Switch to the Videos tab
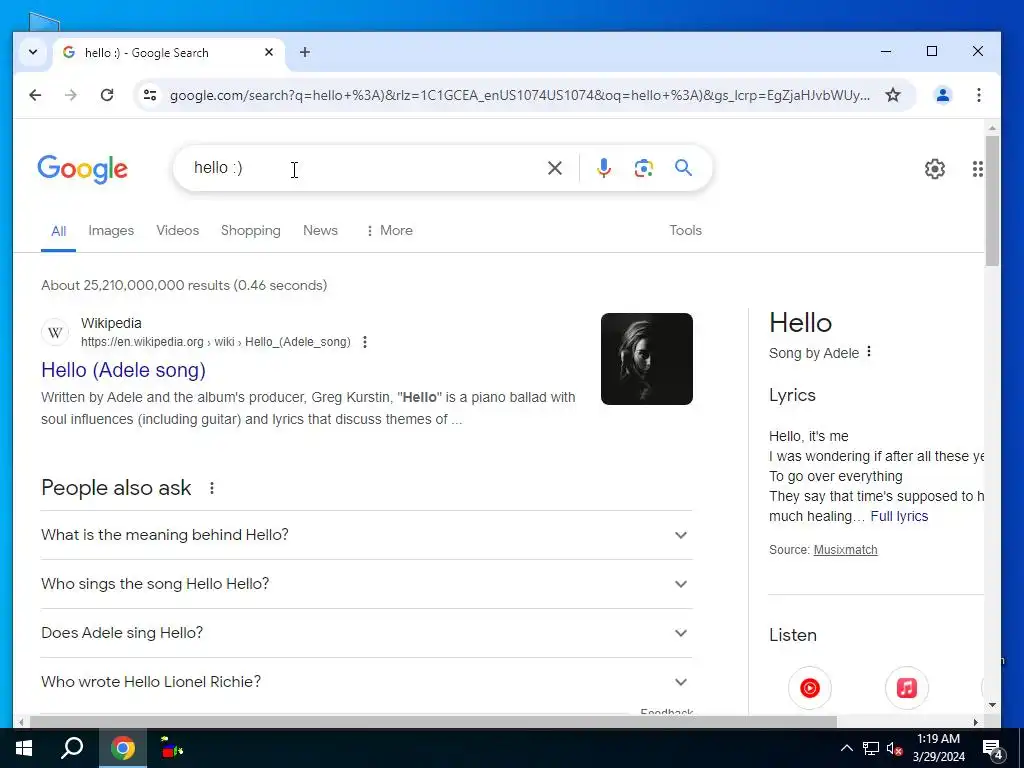 click(178, 231)
